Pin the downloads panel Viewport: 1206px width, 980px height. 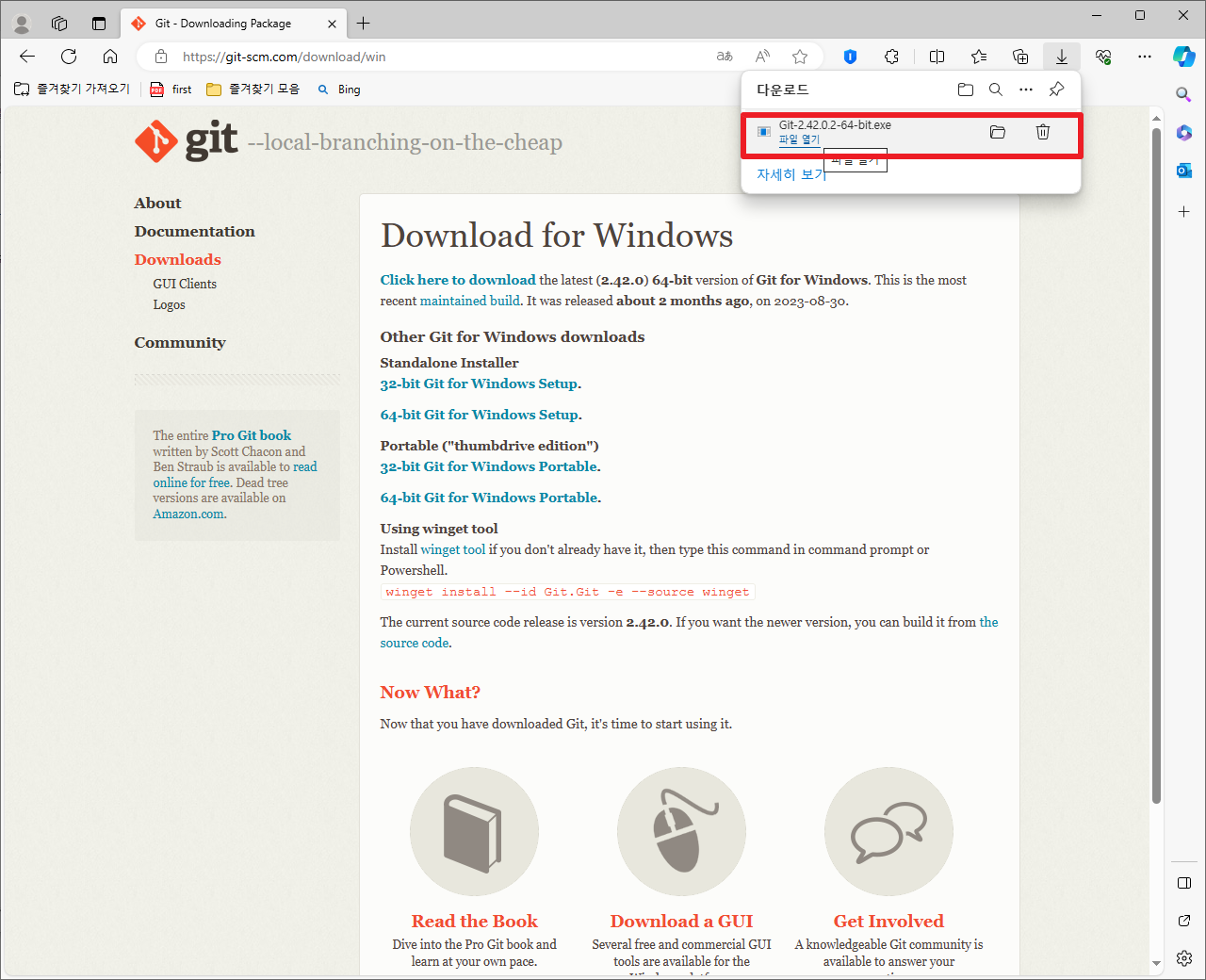(x=1056, y=90)
